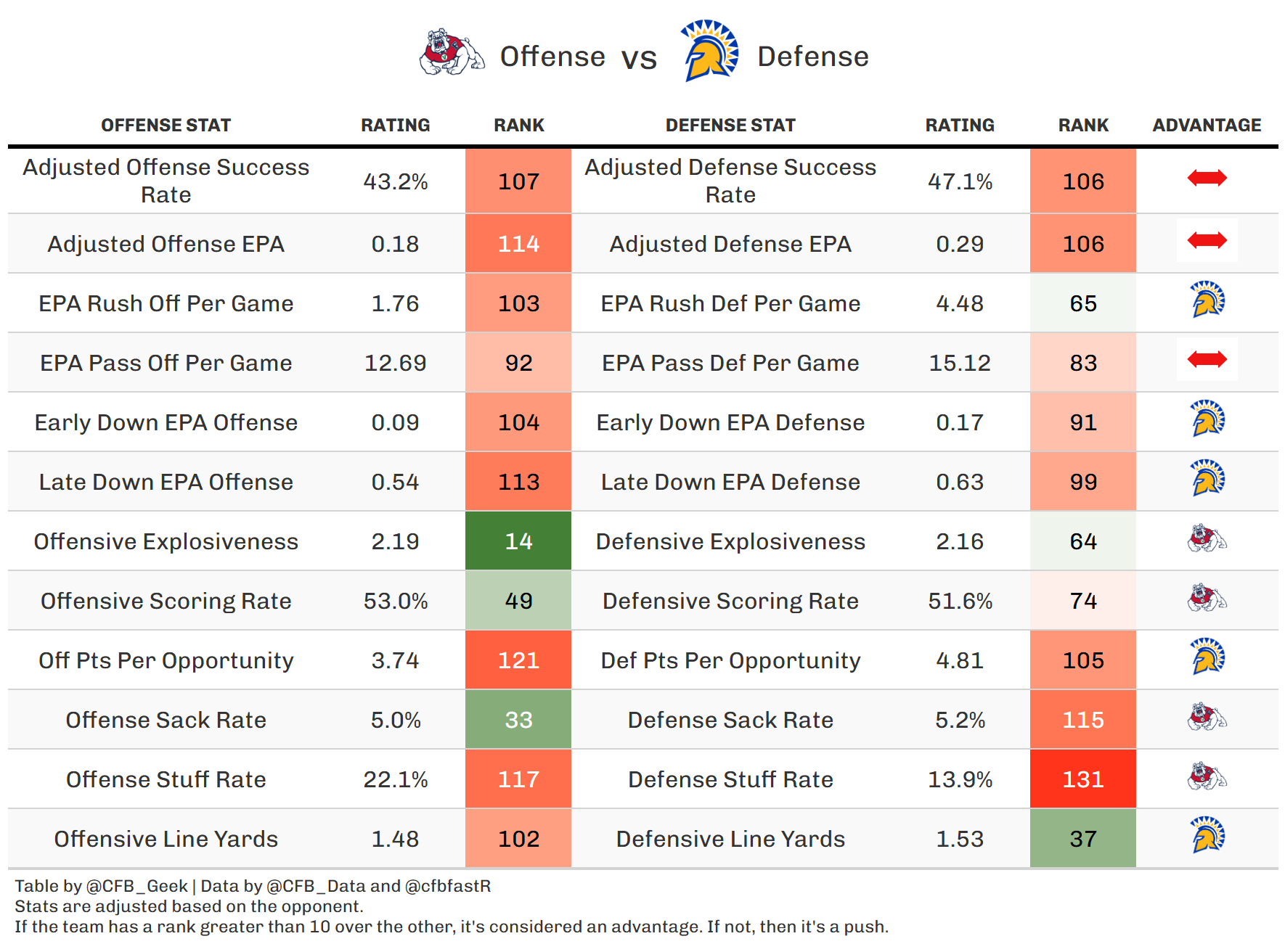Click the ADVANTAGE column header
This screenshot has height=952, width=1285.
[x=1207, y=126]
